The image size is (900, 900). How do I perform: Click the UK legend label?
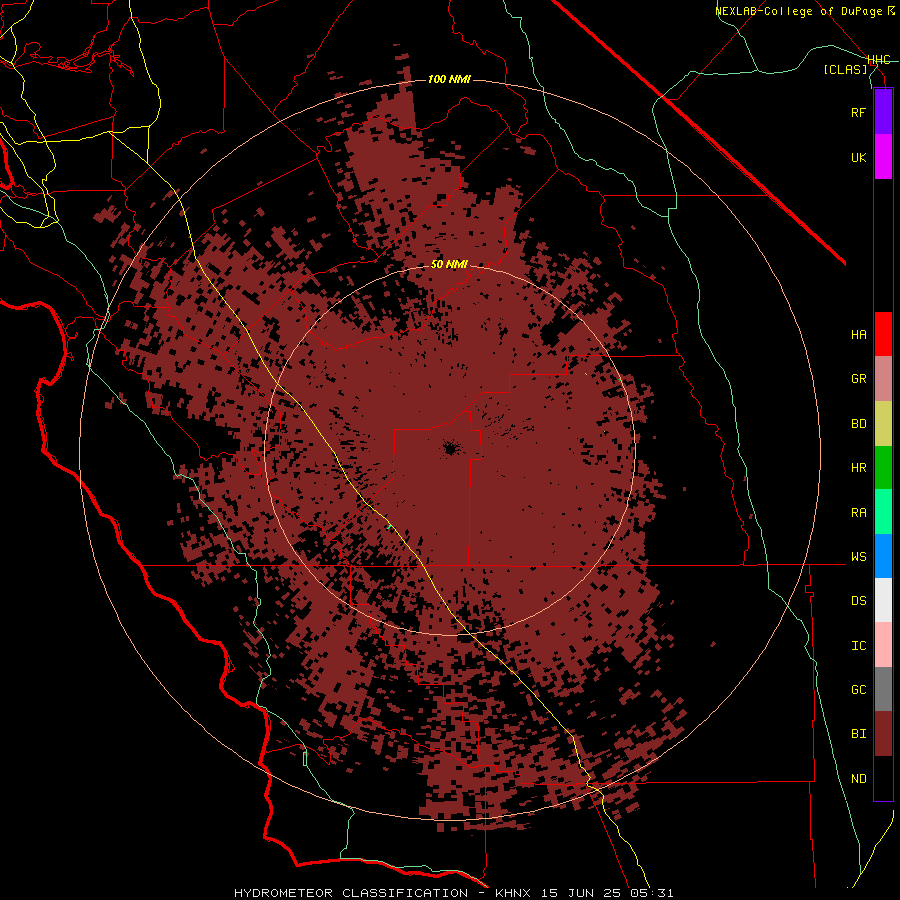[x=858, y=157]
